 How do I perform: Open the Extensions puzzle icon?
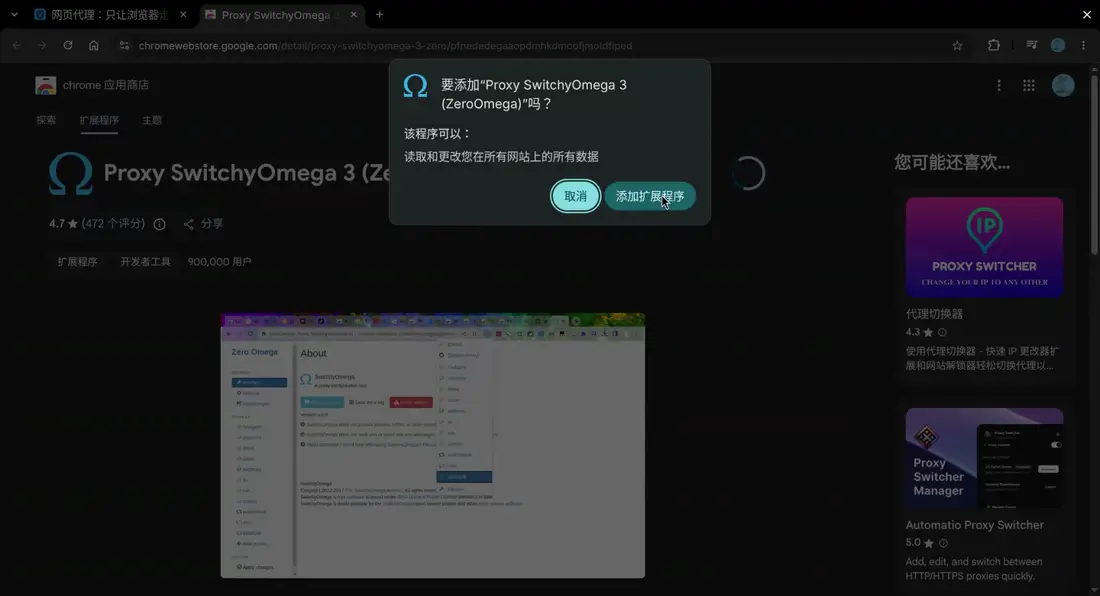(x=993, y=46)
